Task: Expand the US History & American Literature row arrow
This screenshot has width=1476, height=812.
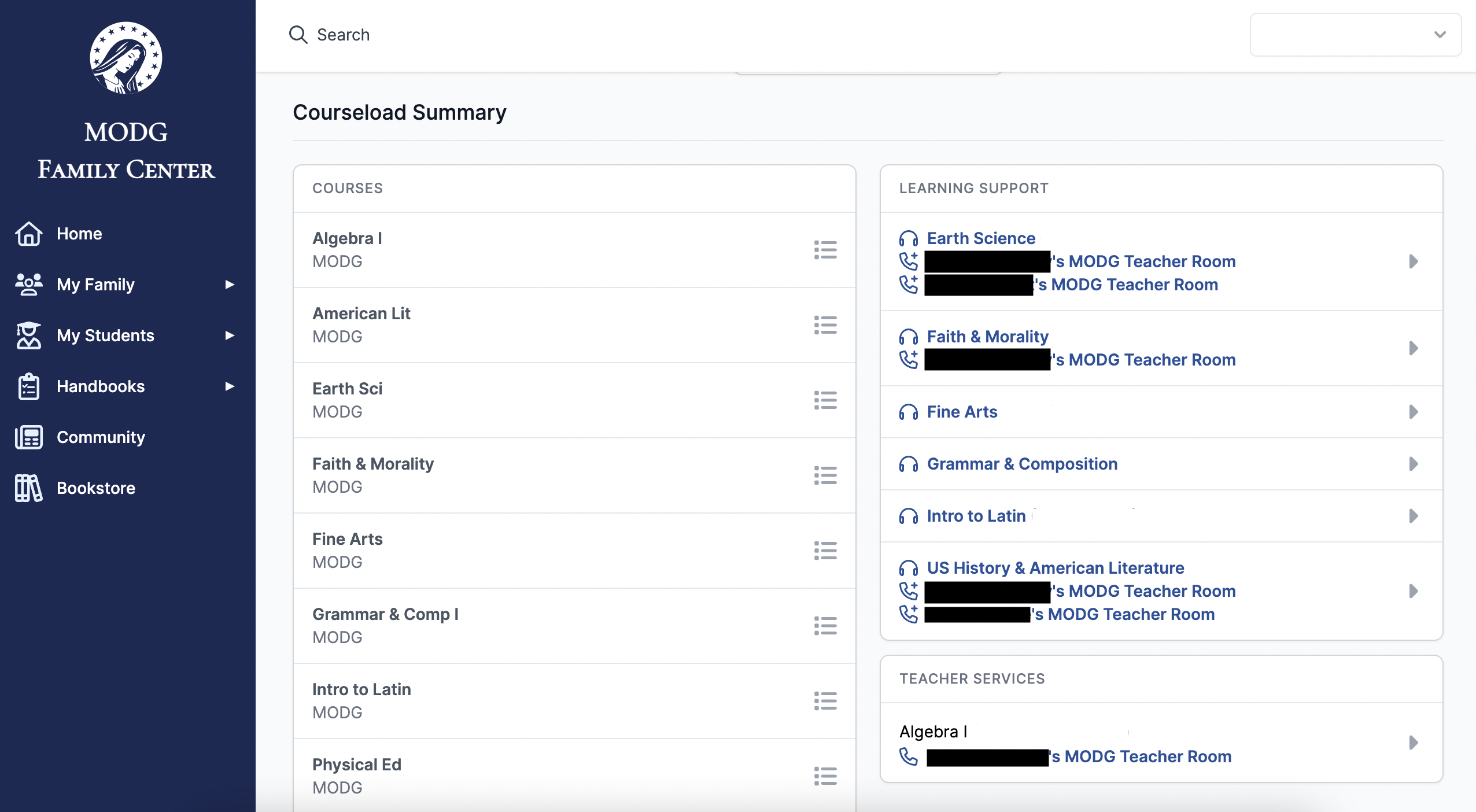Action: (x=1414, y=591)
